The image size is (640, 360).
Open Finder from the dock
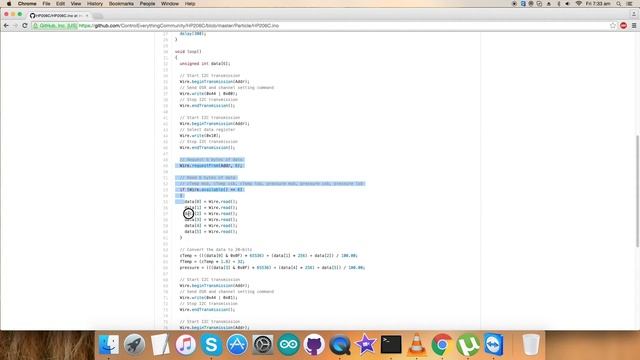pos(109,345)
